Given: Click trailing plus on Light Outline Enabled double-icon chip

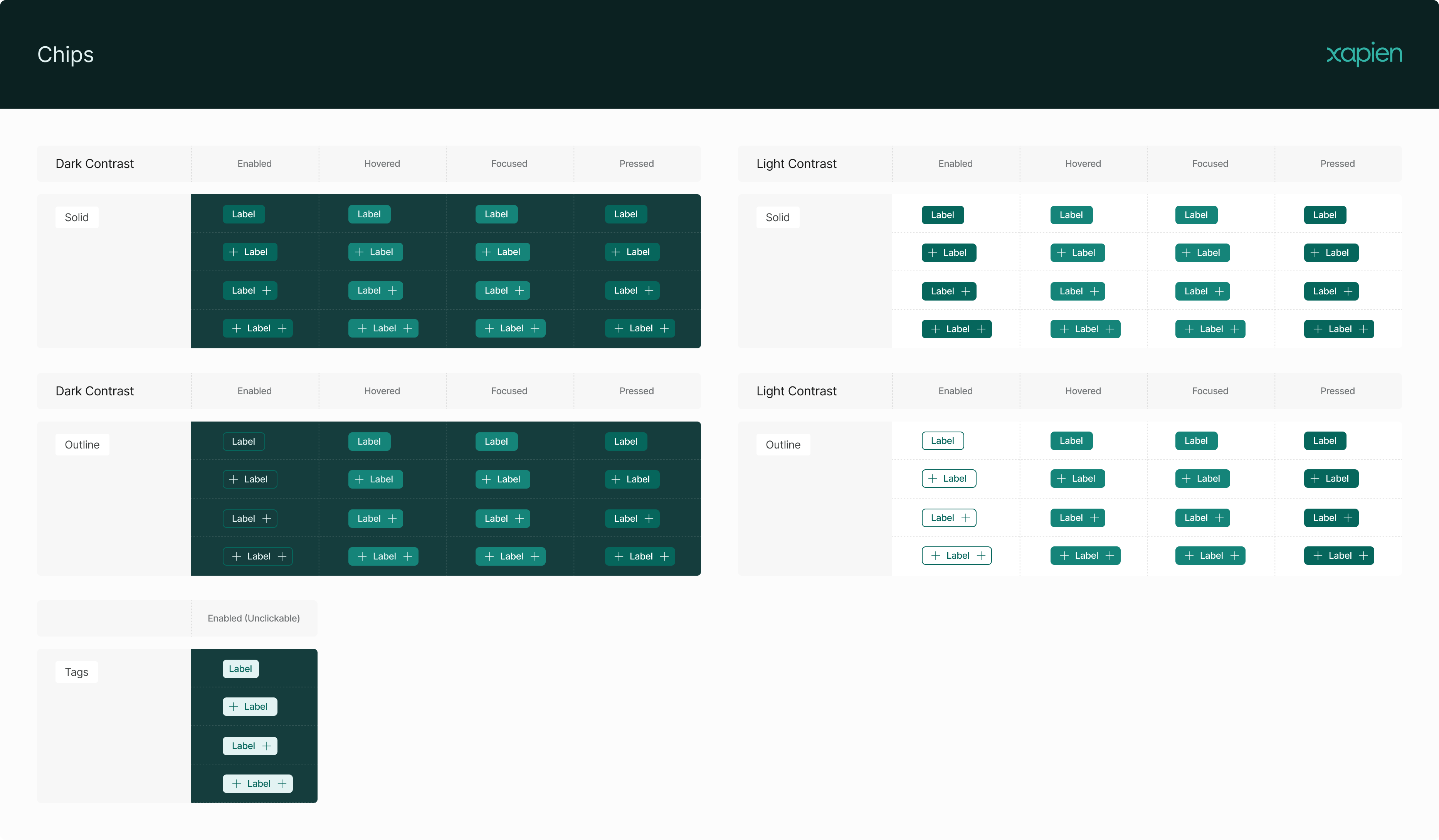Looking at the screenshot, I should (x=980, y=556).
